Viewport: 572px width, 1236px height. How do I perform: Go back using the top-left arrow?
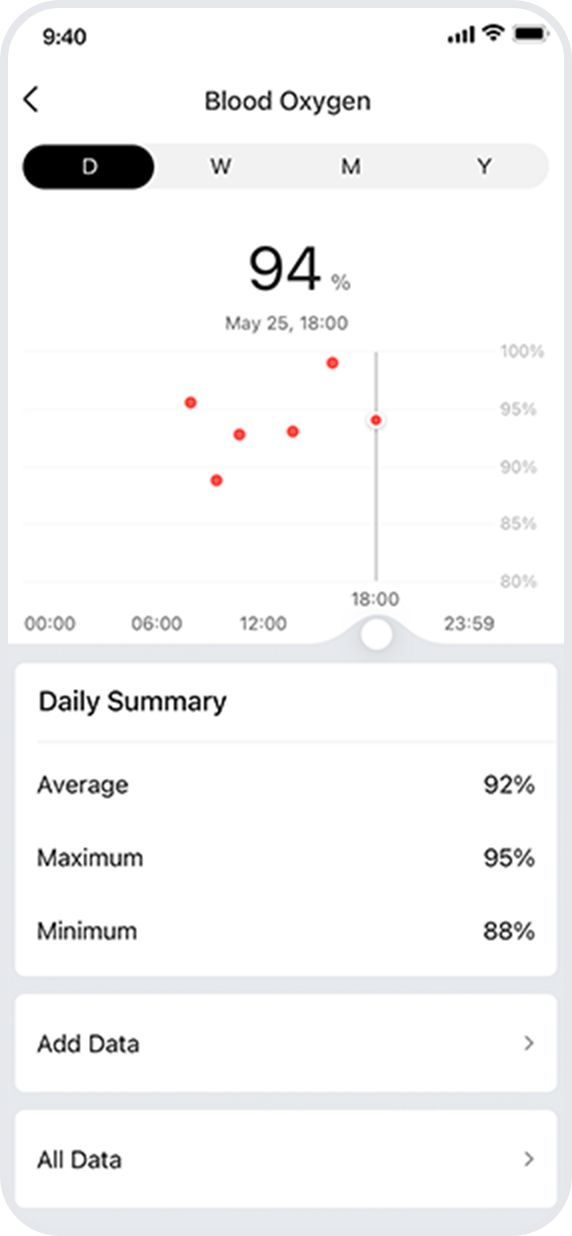(31, 100)
